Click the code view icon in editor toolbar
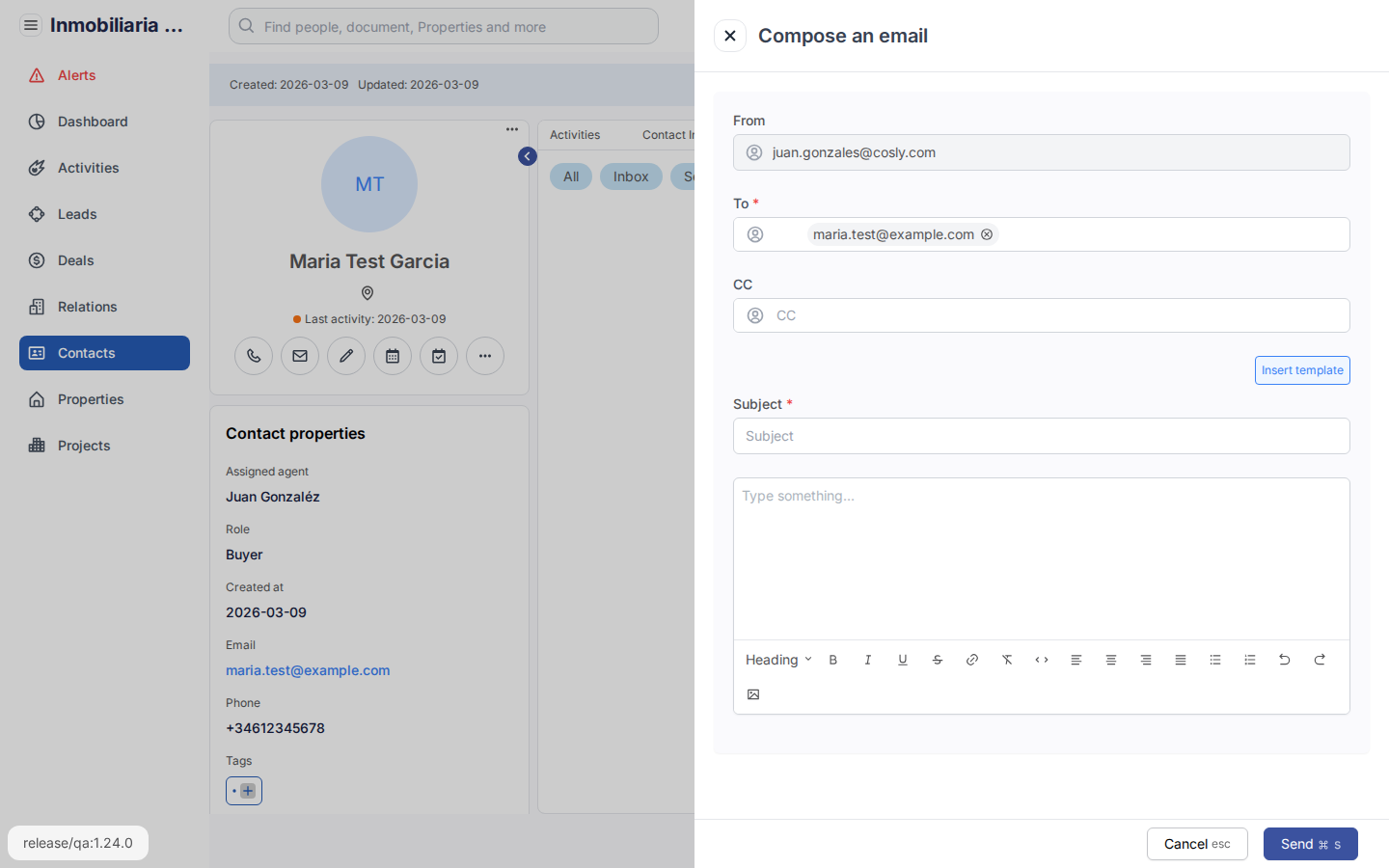1389x868 pixels. [1042, 660]
